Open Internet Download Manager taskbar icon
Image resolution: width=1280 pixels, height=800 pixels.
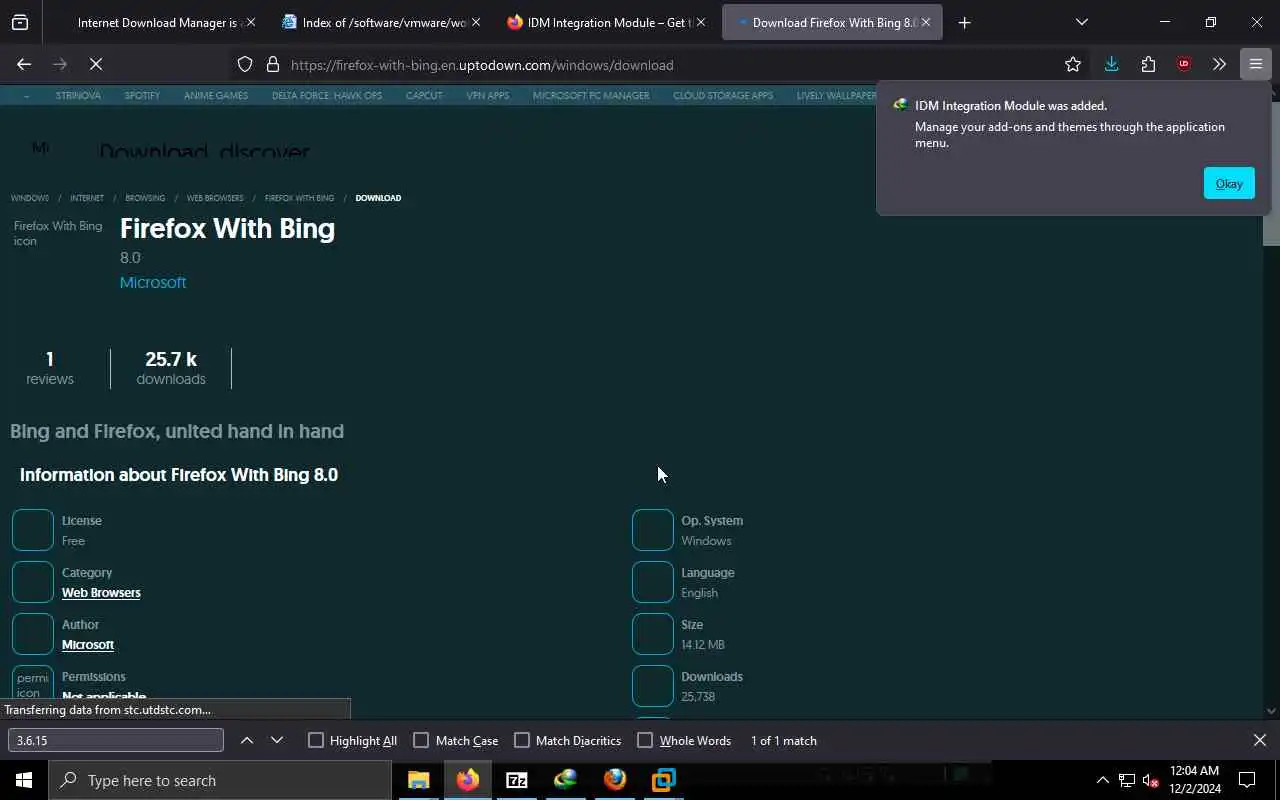pos(565,780)
